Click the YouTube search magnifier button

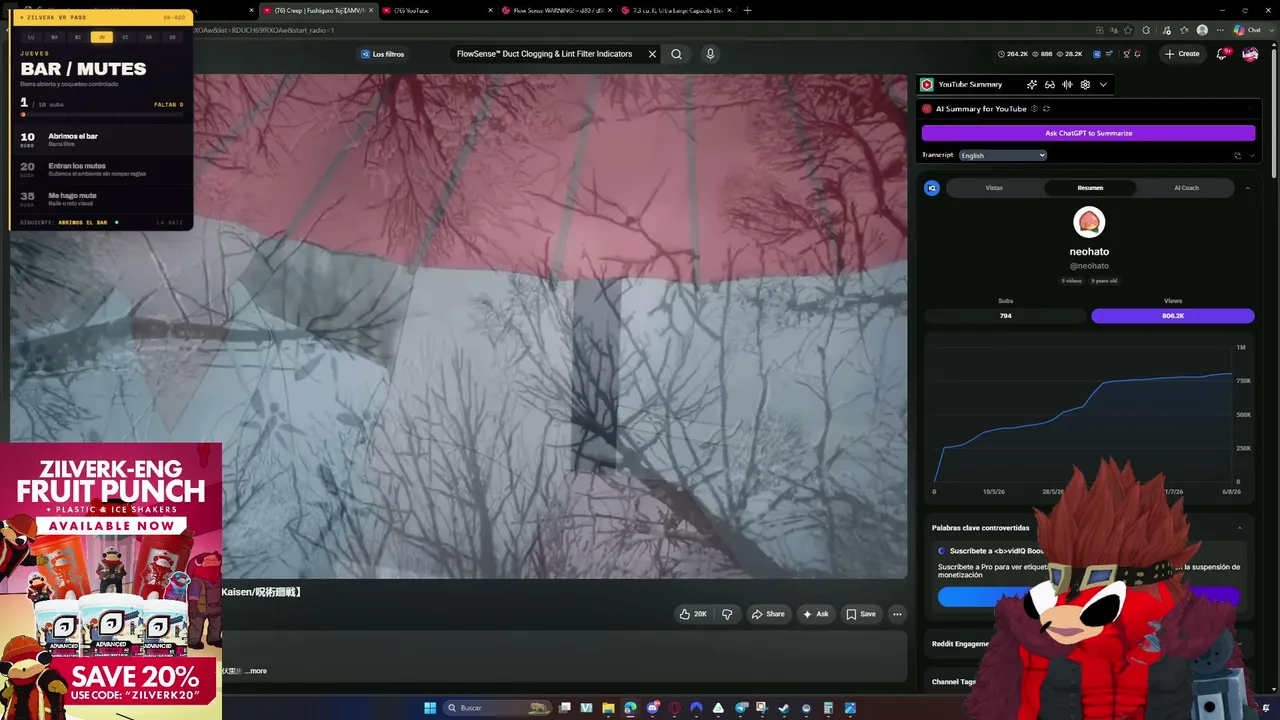click(x=676, y=54)
